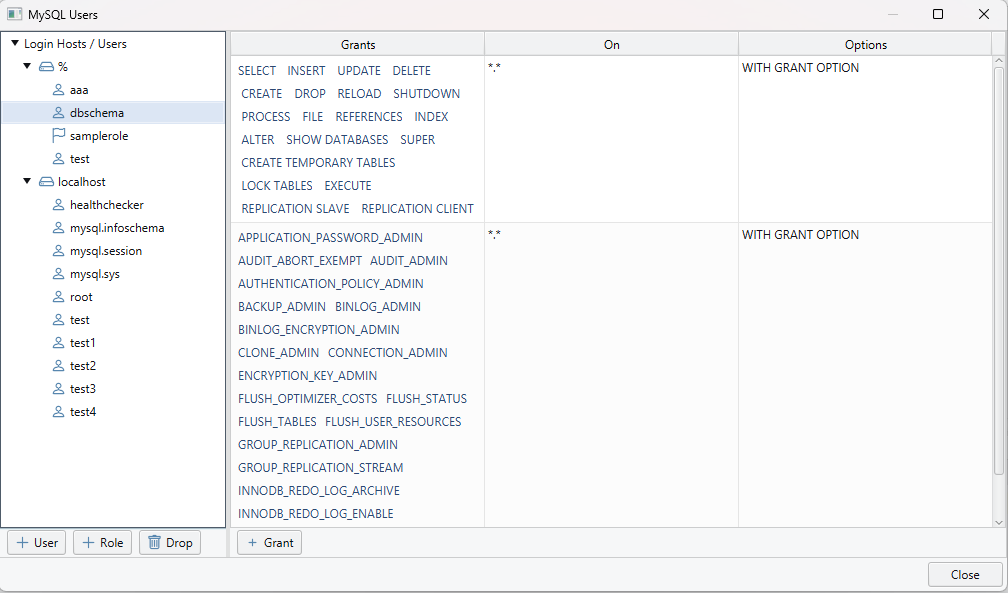Click APPLICATION_PASSWORD_ADMIN grant text

coord(330,238)
